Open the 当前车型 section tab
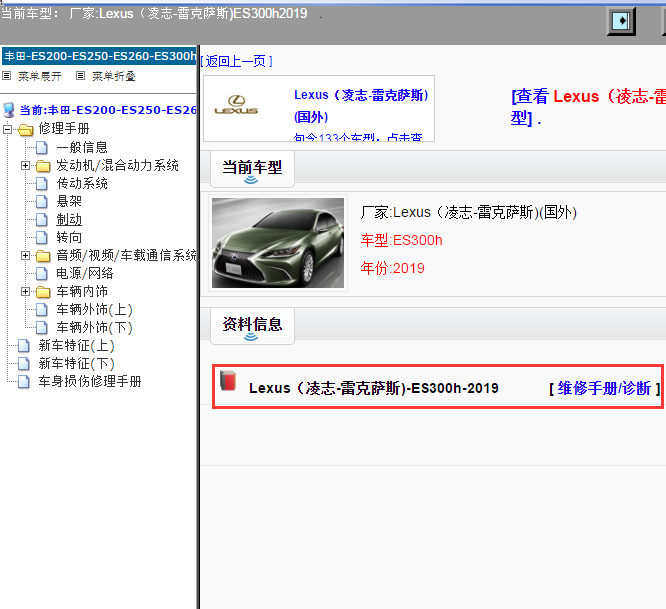Viewport: 666px width, 609px height. pyautogui.click(x=252, y=169)
